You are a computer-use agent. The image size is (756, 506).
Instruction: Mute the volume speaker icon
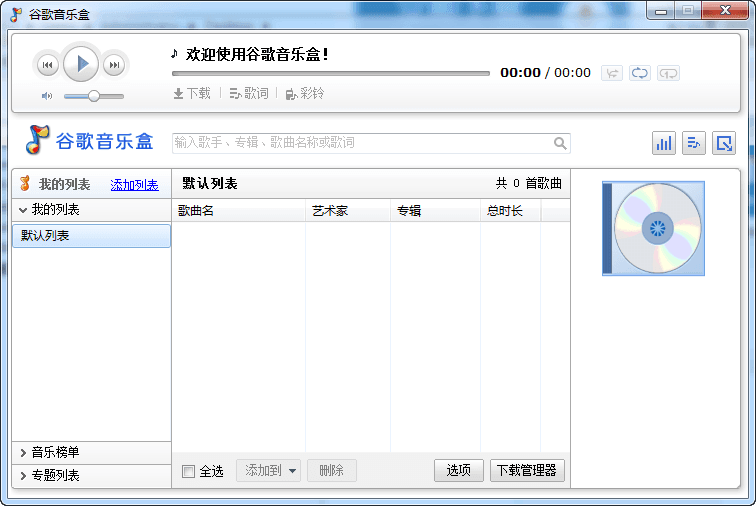pyautogui.click(x=47, y=96)
